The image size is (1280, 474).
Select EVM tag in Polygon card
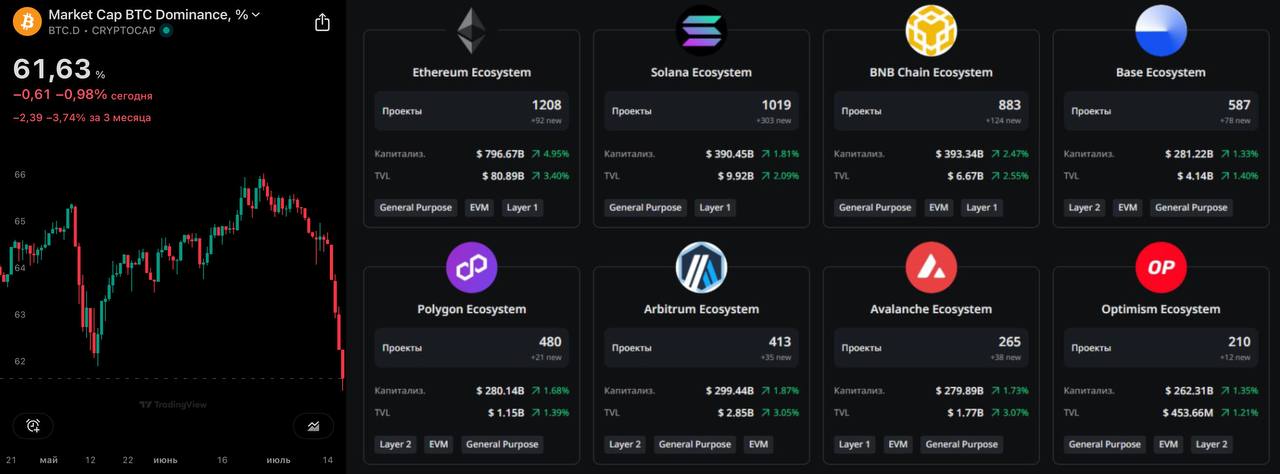(x=439, y=444)
